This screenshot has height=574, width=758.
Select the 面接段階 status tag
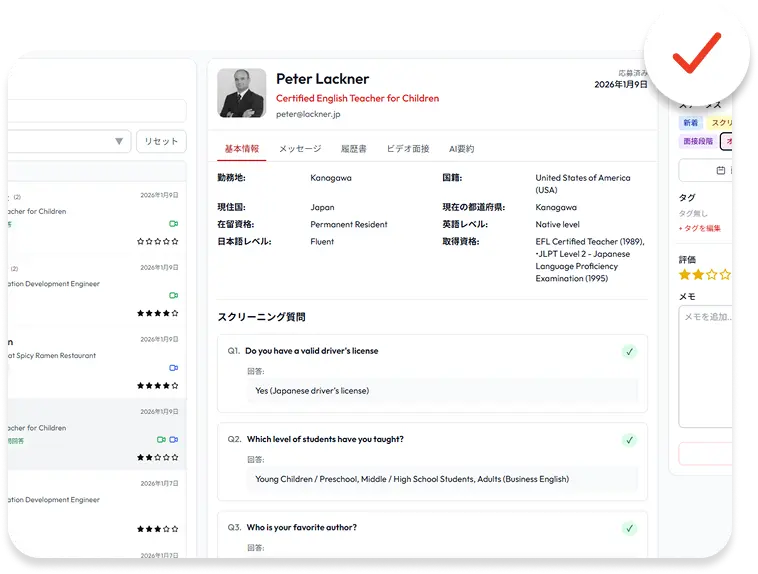(x=698, y=141)
